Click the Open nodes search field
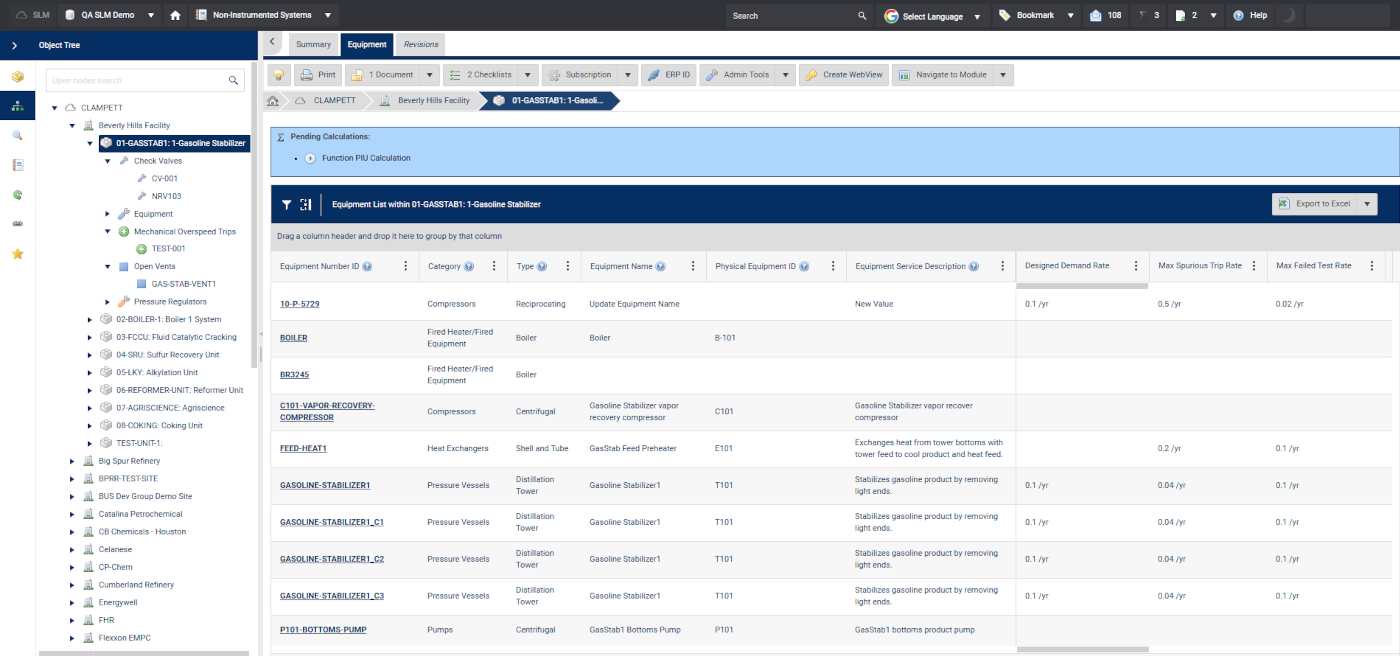The width and height of the screenshot is (1400, 656). [138, 80]
